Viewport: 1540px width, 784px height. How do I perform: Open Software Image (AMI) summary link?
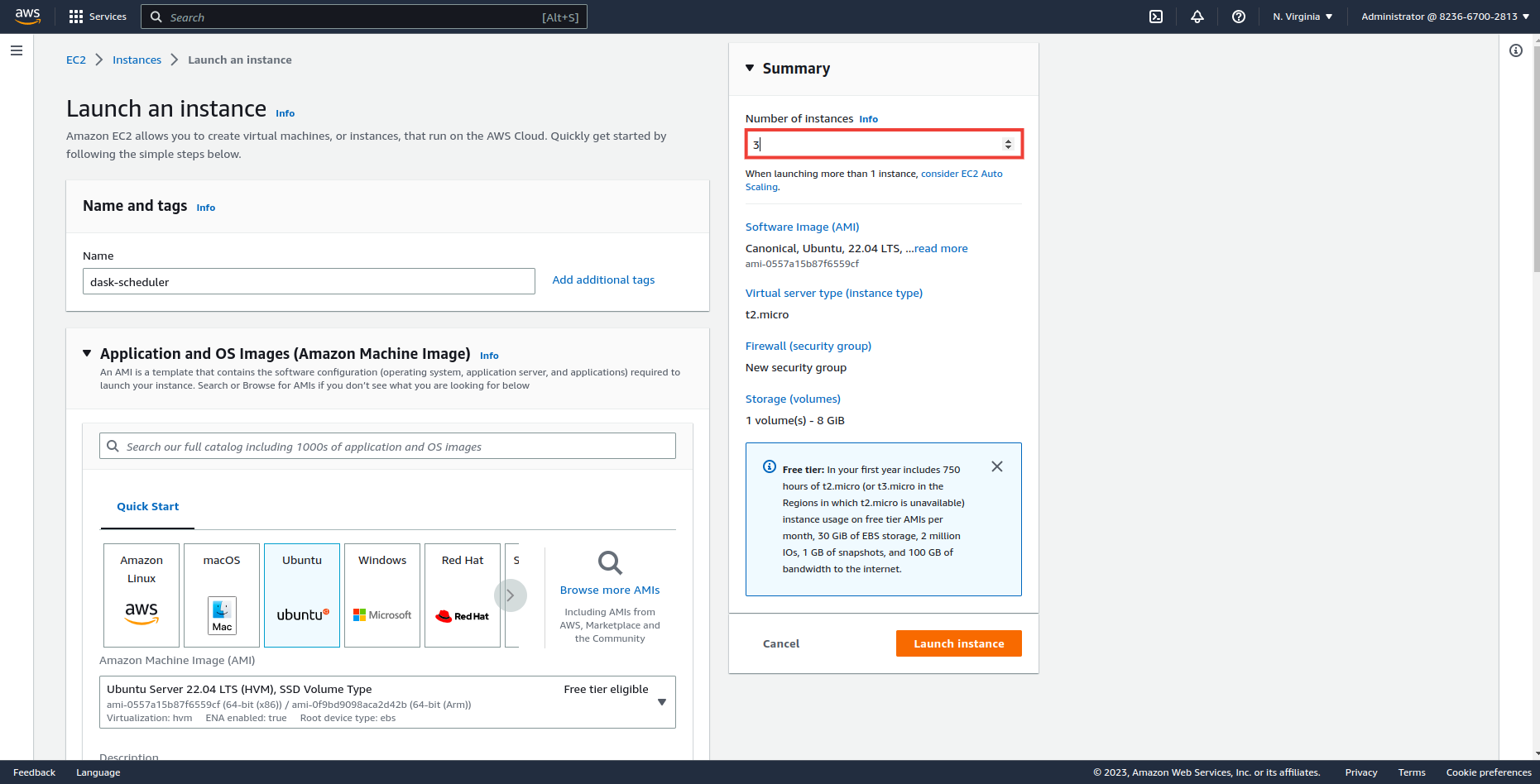[x=802, y=227]
